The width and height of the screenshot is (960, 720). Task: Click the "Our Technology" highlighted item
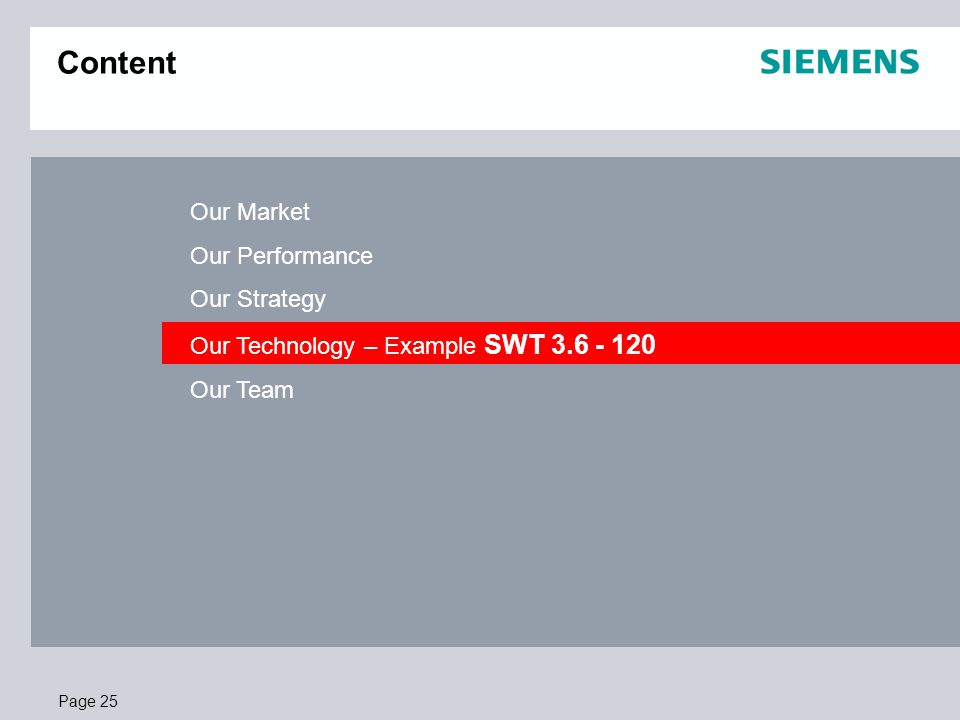click(561, 343)
